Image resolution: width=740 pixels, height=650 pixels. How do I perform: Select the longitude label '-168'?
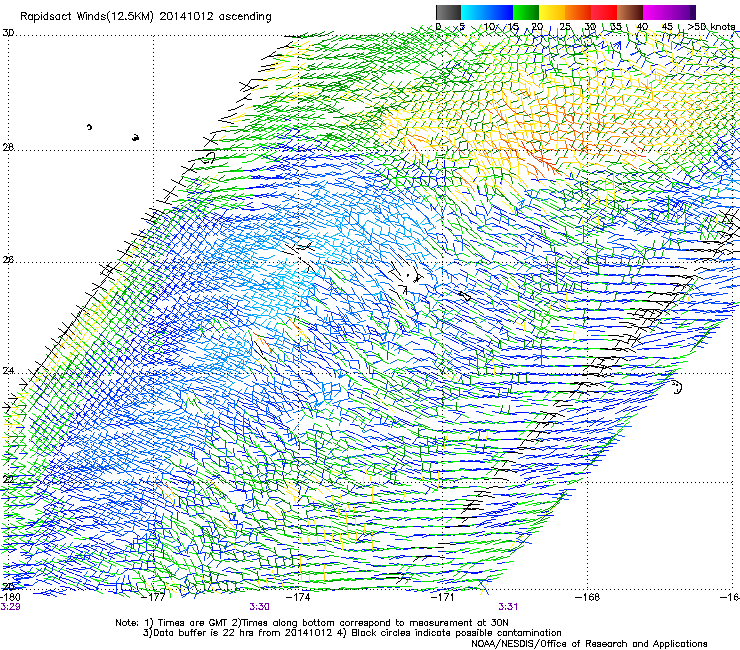tap(588, 597)
